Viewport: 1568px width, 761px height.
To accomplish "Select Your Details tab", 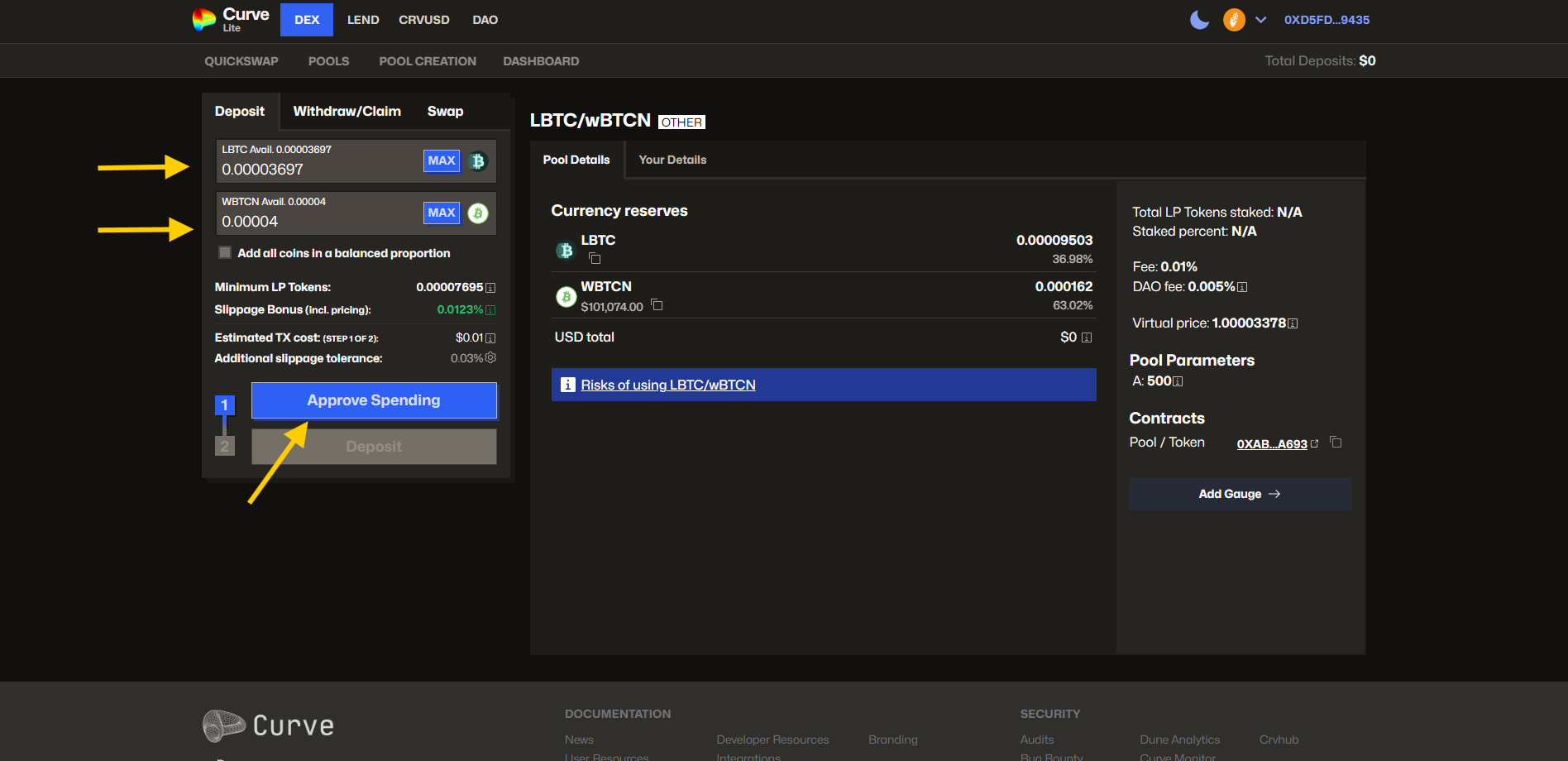I will pos(672,160).
